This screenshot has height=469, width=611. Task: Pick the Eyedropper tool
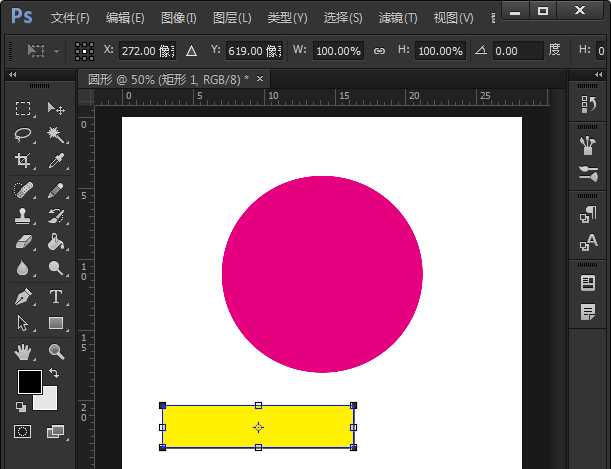[x=56, y=161]
